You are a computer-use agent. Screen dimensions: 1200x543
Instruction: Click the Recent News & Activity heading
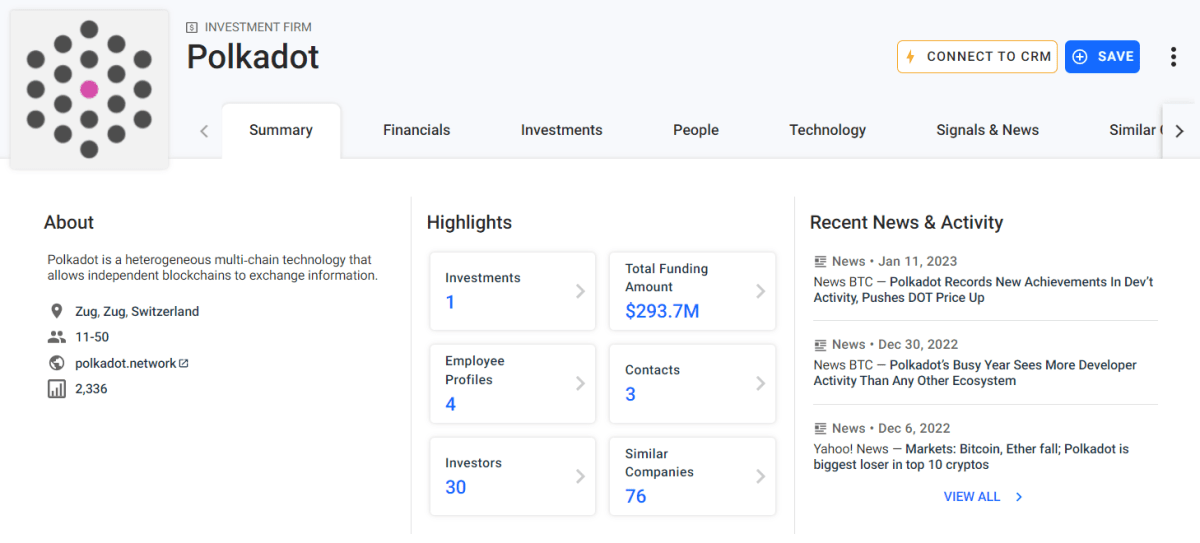(x=906, y=222)
